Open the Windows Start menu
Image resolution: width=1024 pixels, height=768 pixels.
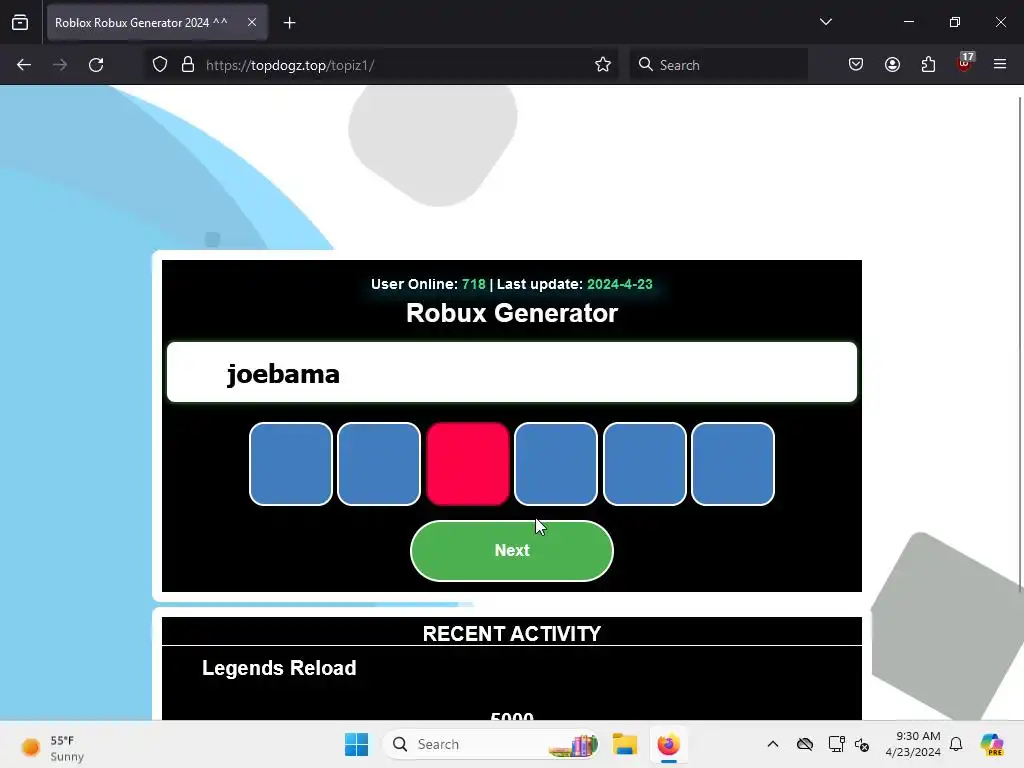pos(357,744)
